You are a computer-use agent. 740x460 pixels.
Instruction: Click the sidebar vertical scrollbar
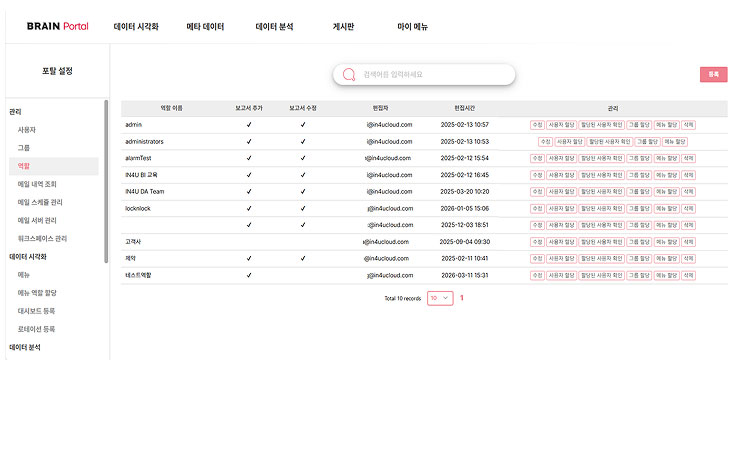click(x=106, y=181)
